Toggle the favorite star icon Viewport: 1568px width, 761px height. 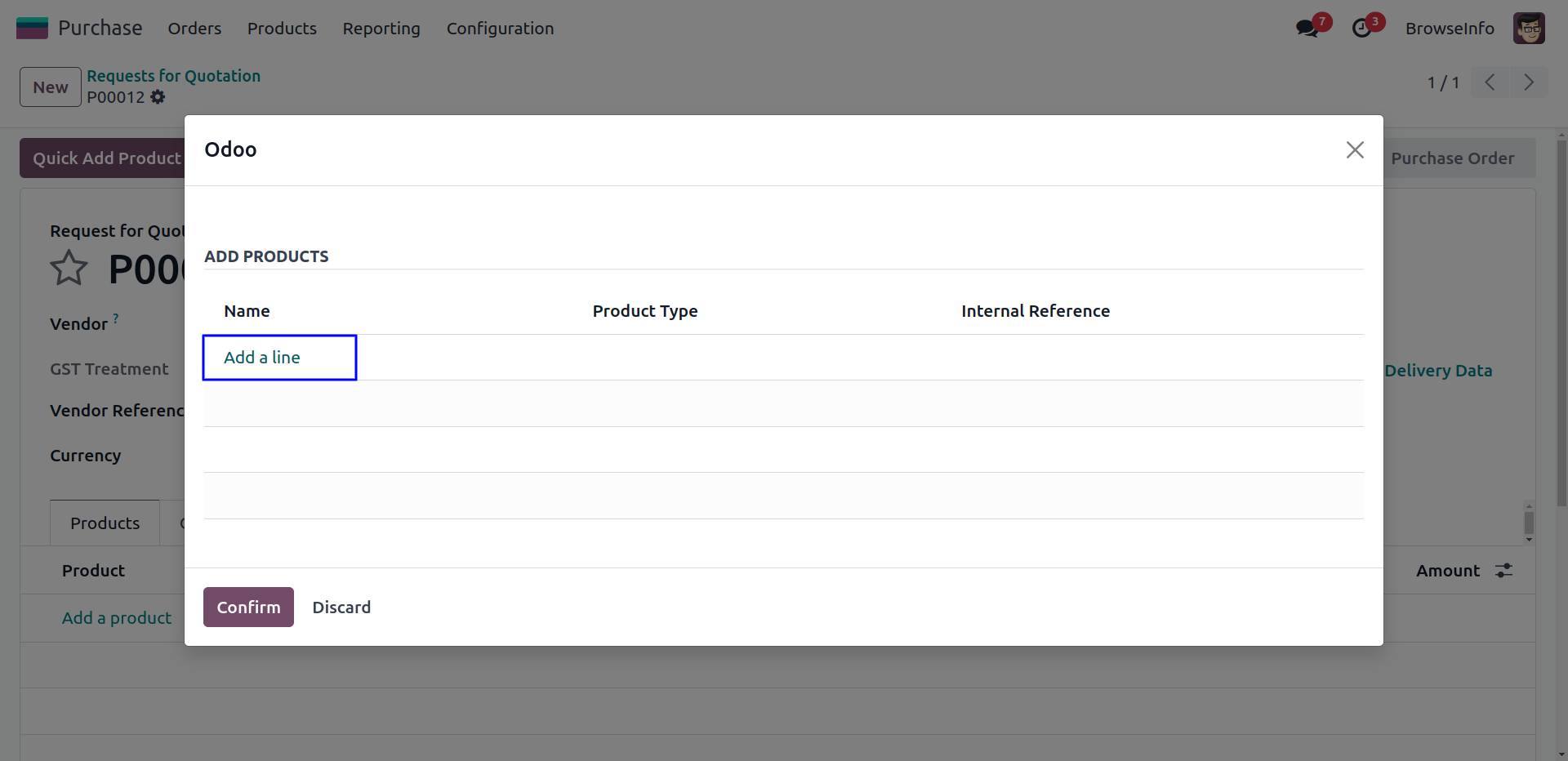click(x=69, y=269)
